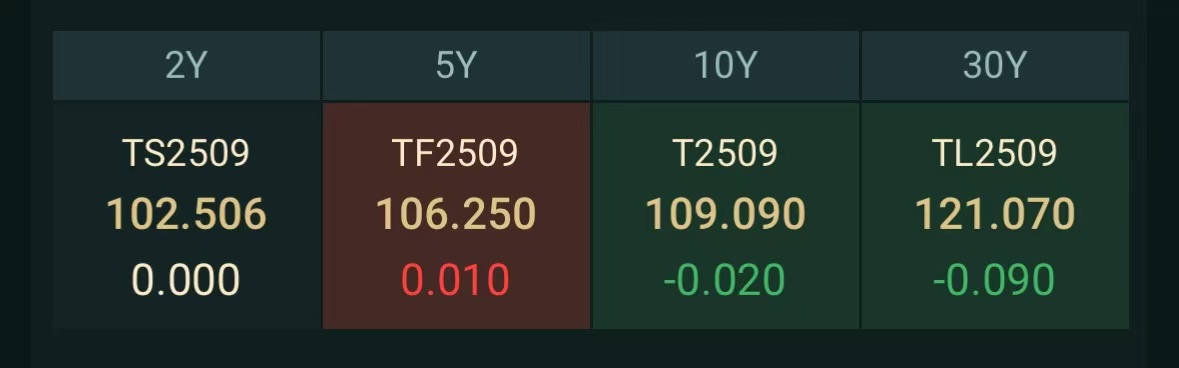Click the T2509 contract code label
The width and height of the screenshot is (1179, 368).
(x=725, y=154)
